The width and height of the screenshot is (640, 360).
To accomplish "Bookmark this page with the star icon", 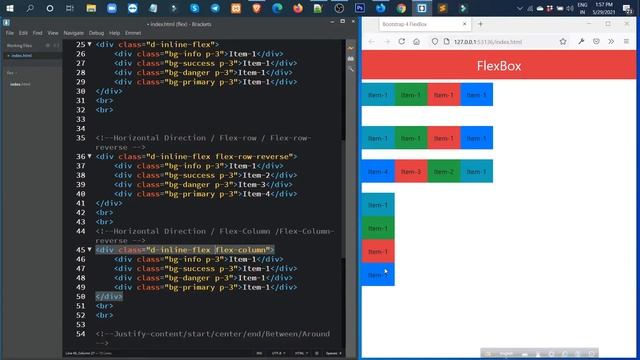I will click(563, 42).
